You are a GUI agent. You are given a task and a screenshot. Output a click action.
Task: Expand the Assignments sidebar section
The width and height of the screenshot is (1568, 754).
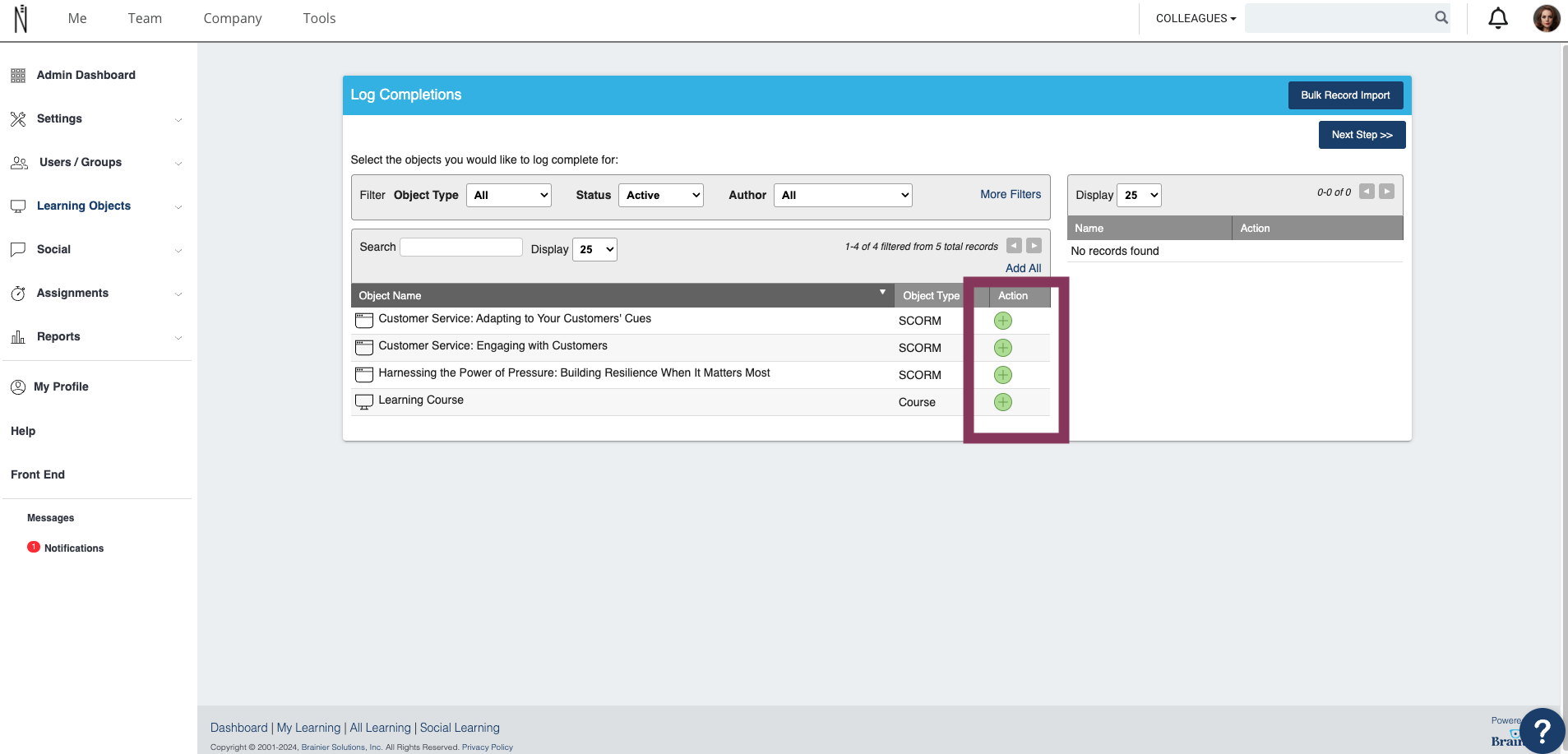pyautogui.click(x=178, y=294)
